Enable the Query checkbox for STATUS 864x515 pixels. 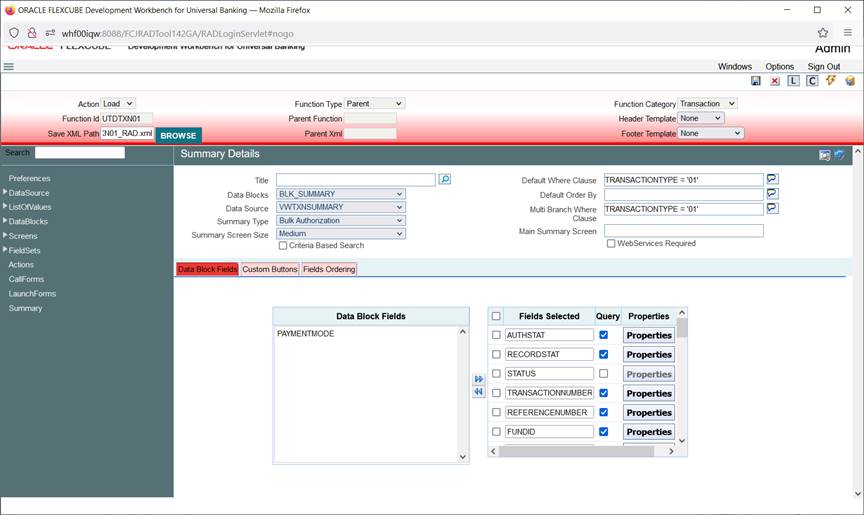603,373
